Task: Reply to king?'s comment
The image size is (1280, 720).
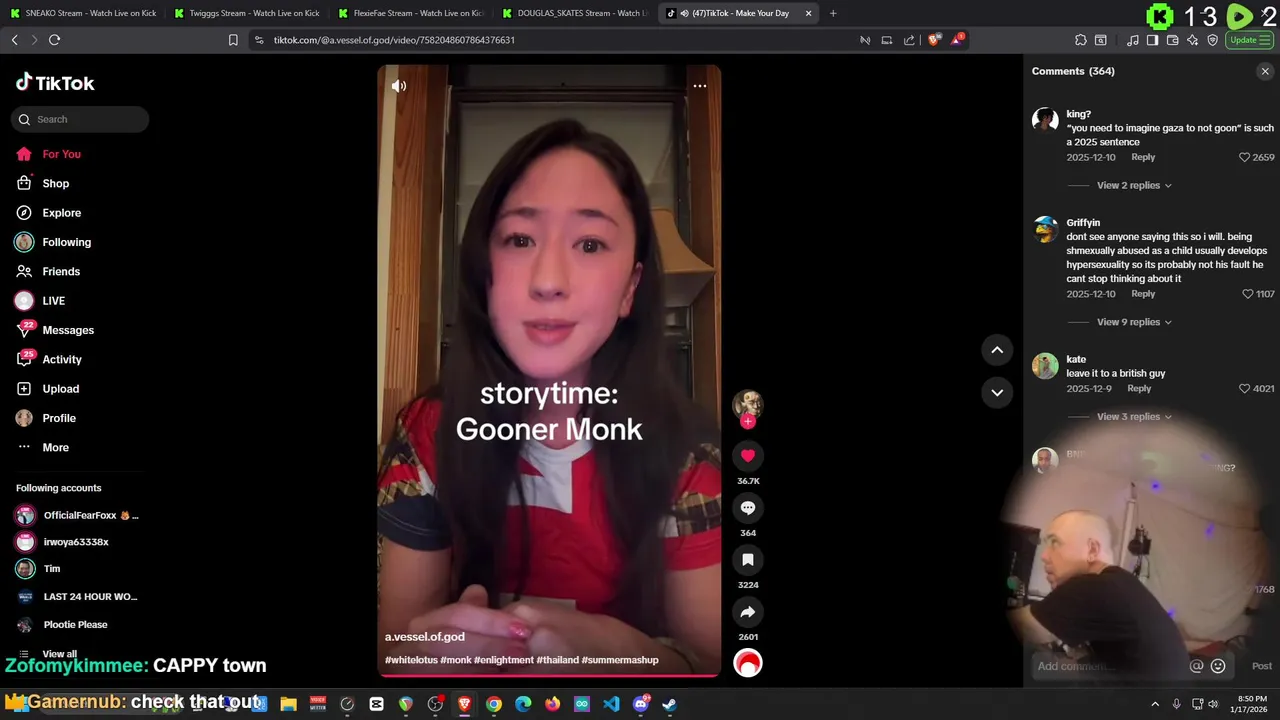Action: click(1143, 157)
